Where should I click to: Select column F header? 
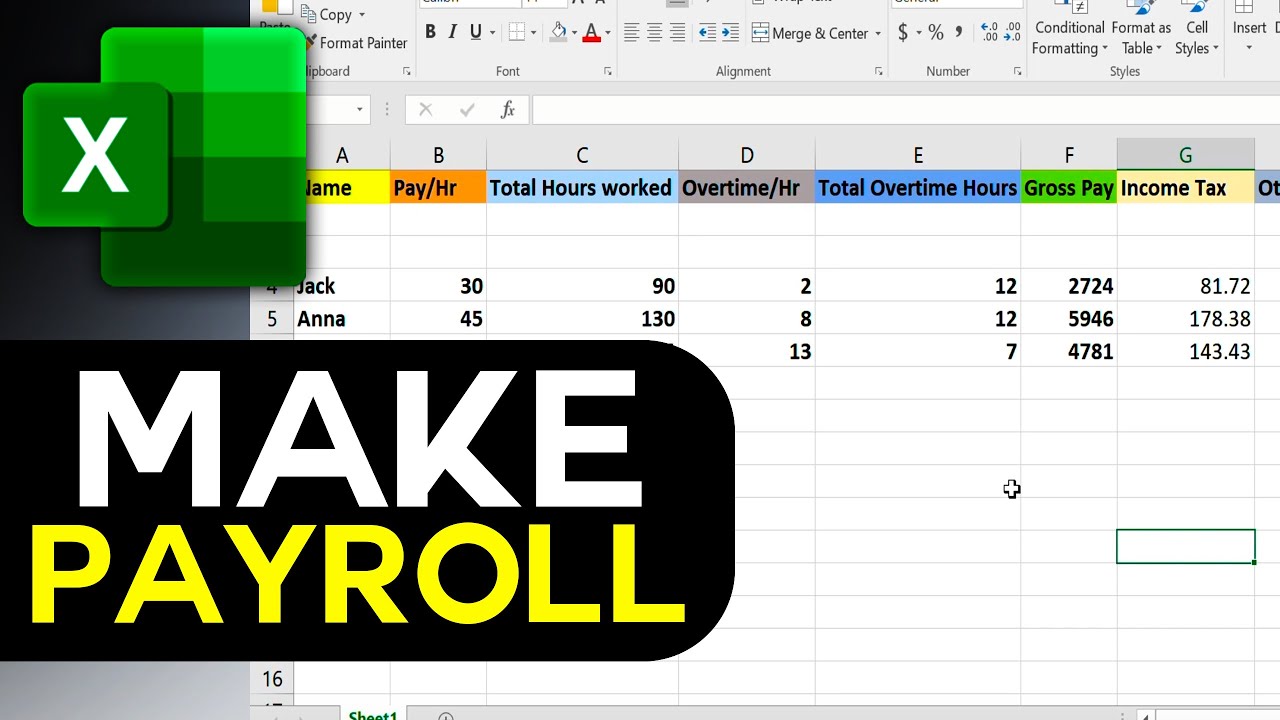coord(1069,155)
